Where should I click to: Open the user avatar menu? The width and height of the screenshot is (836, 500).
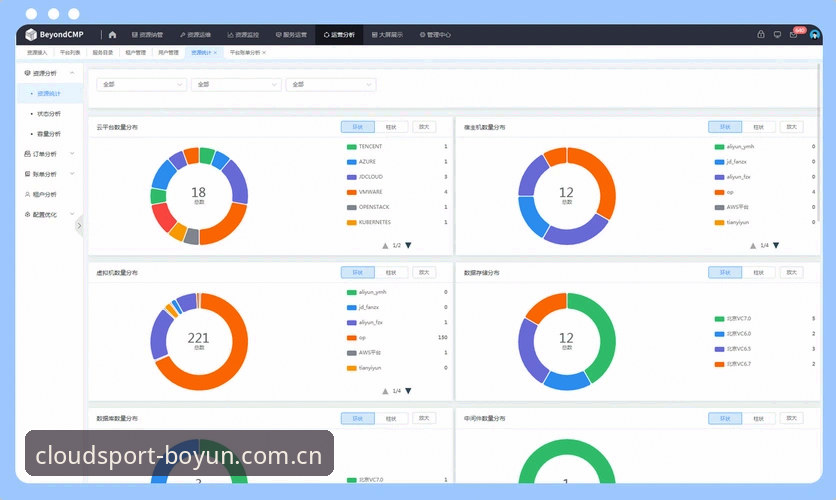(x=814, y=35)
